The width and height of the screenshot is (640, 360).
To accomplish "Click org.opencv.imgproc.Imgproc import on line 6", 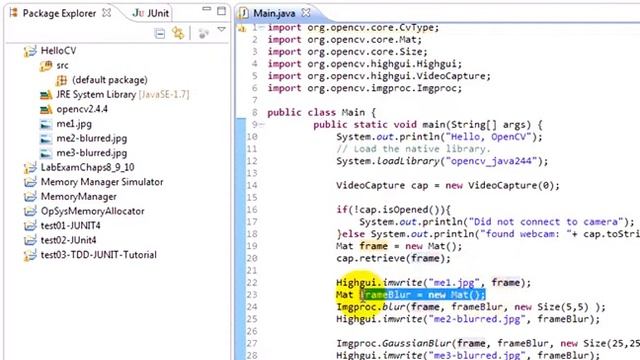I will pos(384,88).
